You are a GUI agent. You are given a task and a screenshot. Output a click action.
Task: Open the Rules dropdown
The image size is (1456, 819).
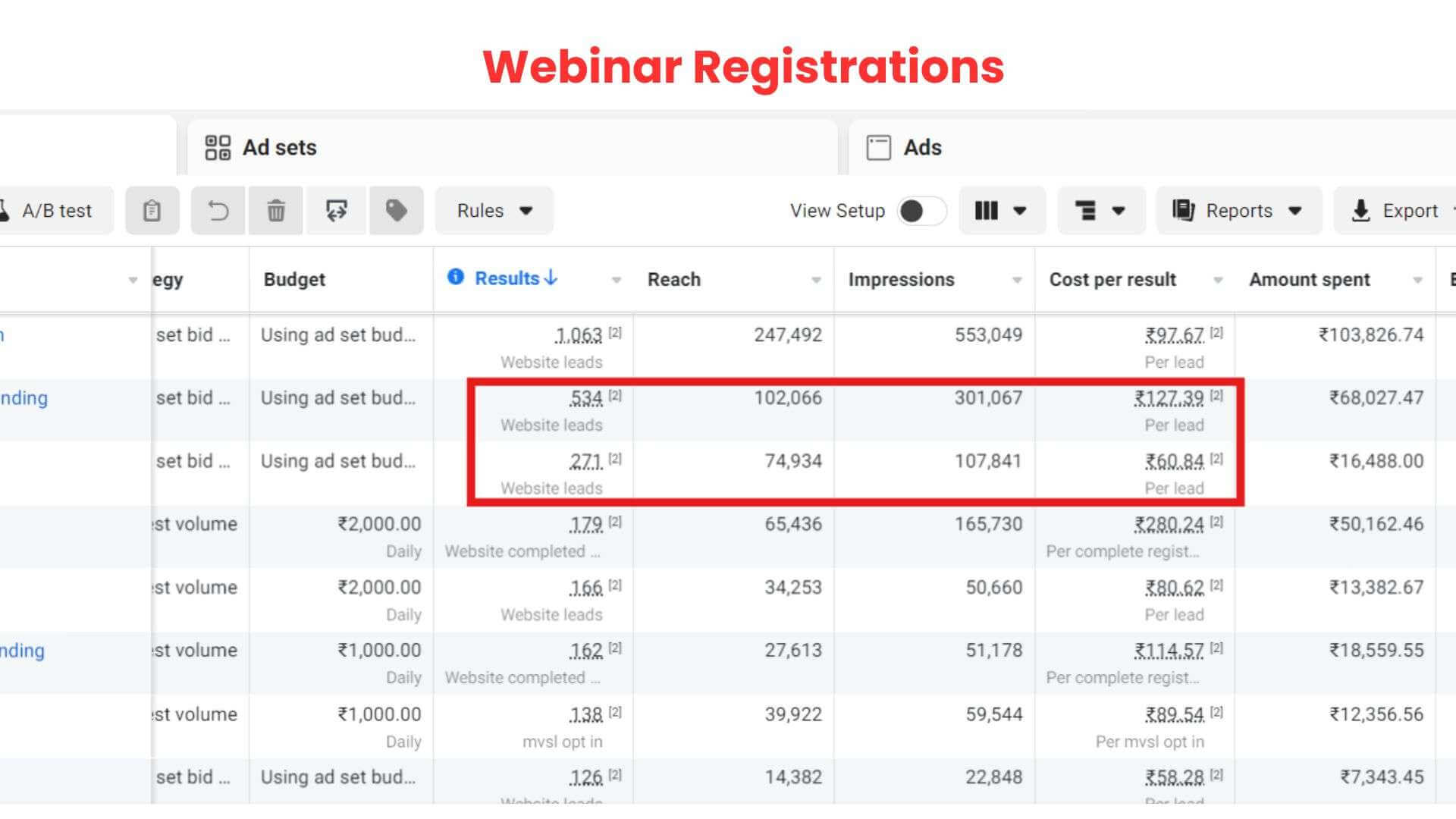click(x=494, y=211)
